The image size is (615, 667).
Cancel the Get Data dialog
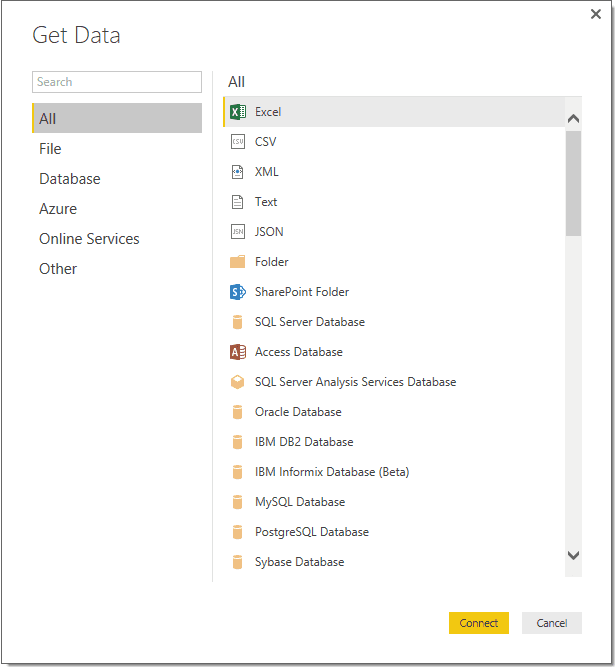pyautogui.click(x=552, y=623)
